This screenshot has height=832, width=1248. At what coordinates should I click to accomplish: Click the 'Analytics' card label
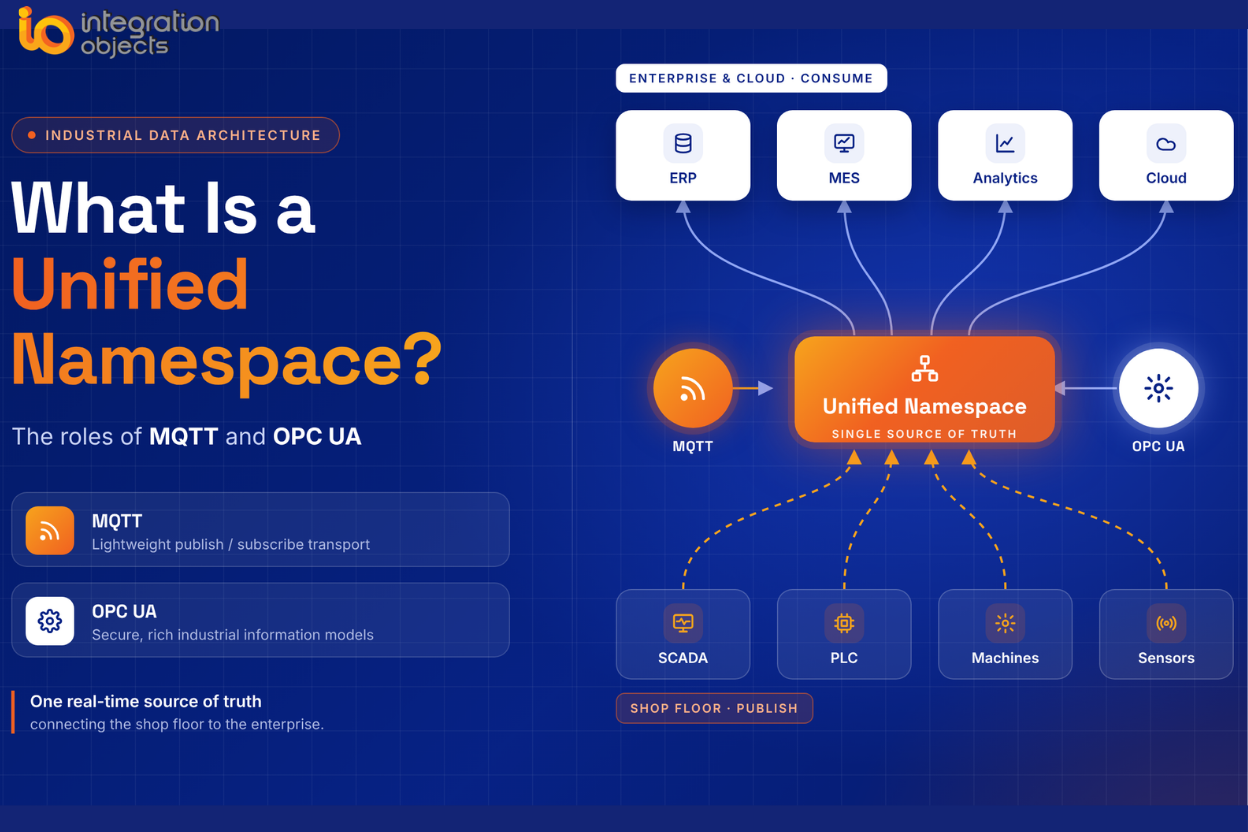point(1005,178)
